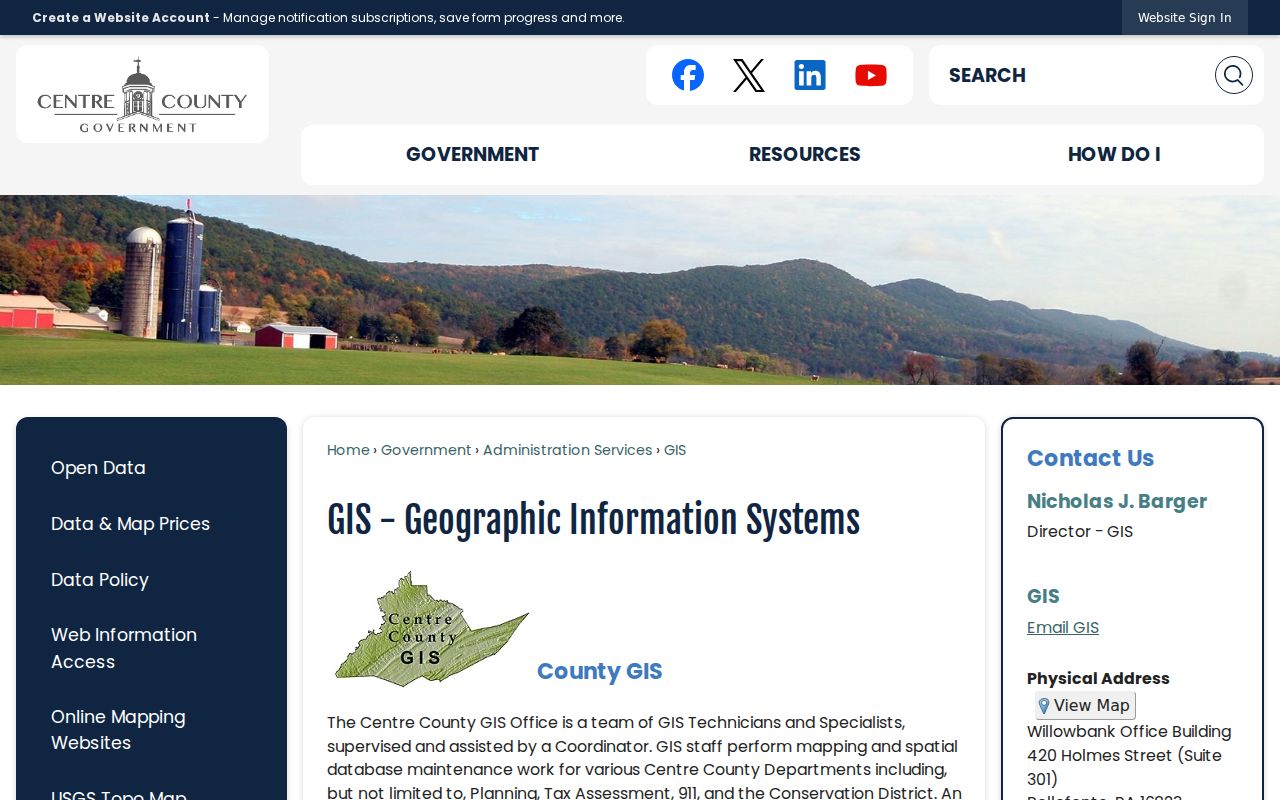Click the County GIS heading
Screen dimensions: 1280x800
tap(600, 671)
